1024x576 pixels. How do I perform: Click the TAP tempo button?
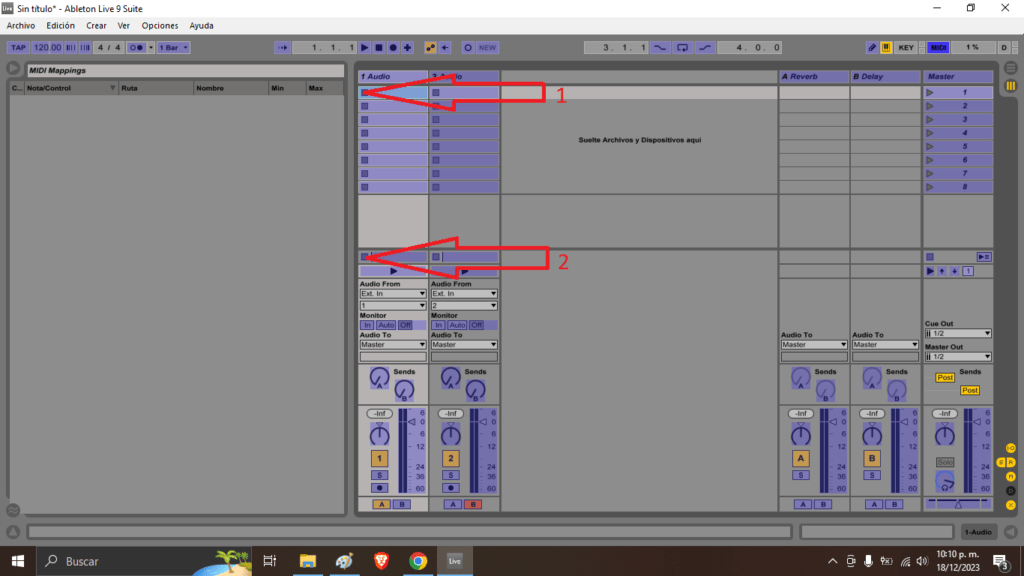click(x=18, y=47)
